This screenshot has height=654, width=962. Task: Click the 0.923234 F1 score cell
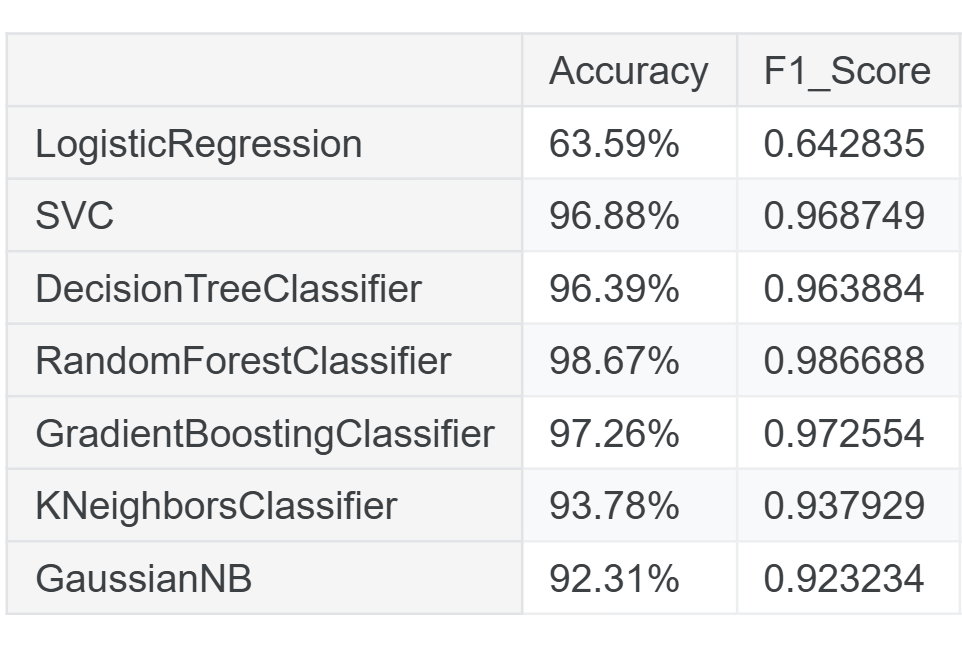coord(849,578)
